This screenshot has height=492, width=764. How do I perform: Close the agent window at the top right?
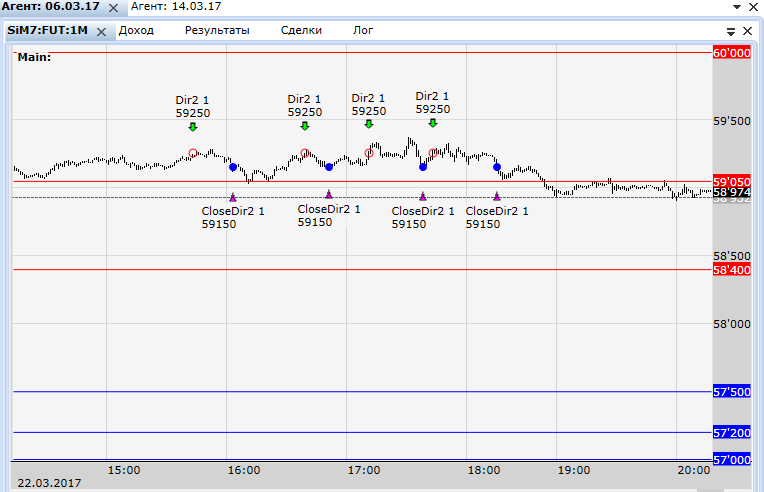tap(753, 7)
